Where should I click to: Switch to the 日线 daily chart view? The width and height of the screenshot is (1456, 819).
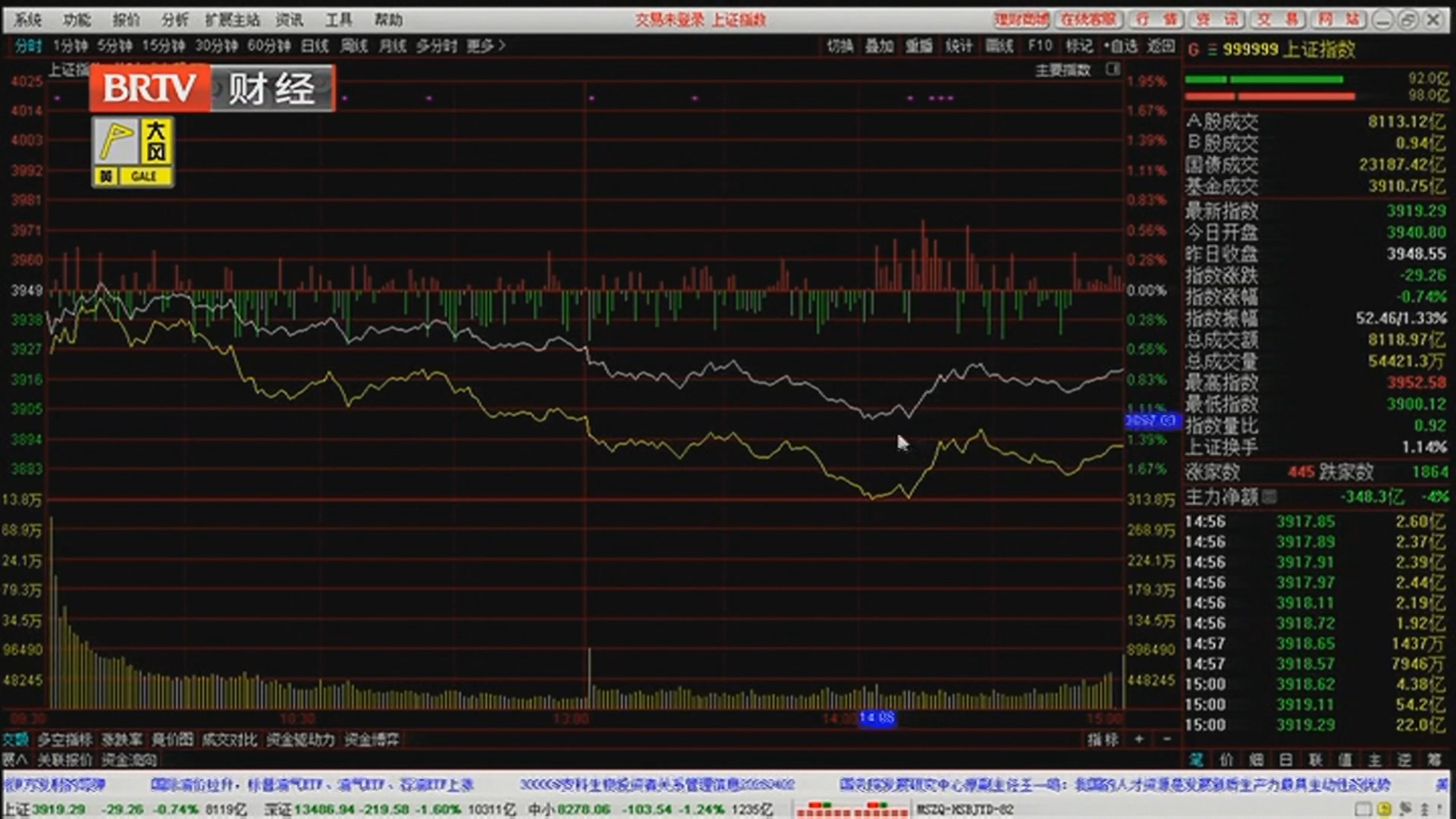(313, 46)
